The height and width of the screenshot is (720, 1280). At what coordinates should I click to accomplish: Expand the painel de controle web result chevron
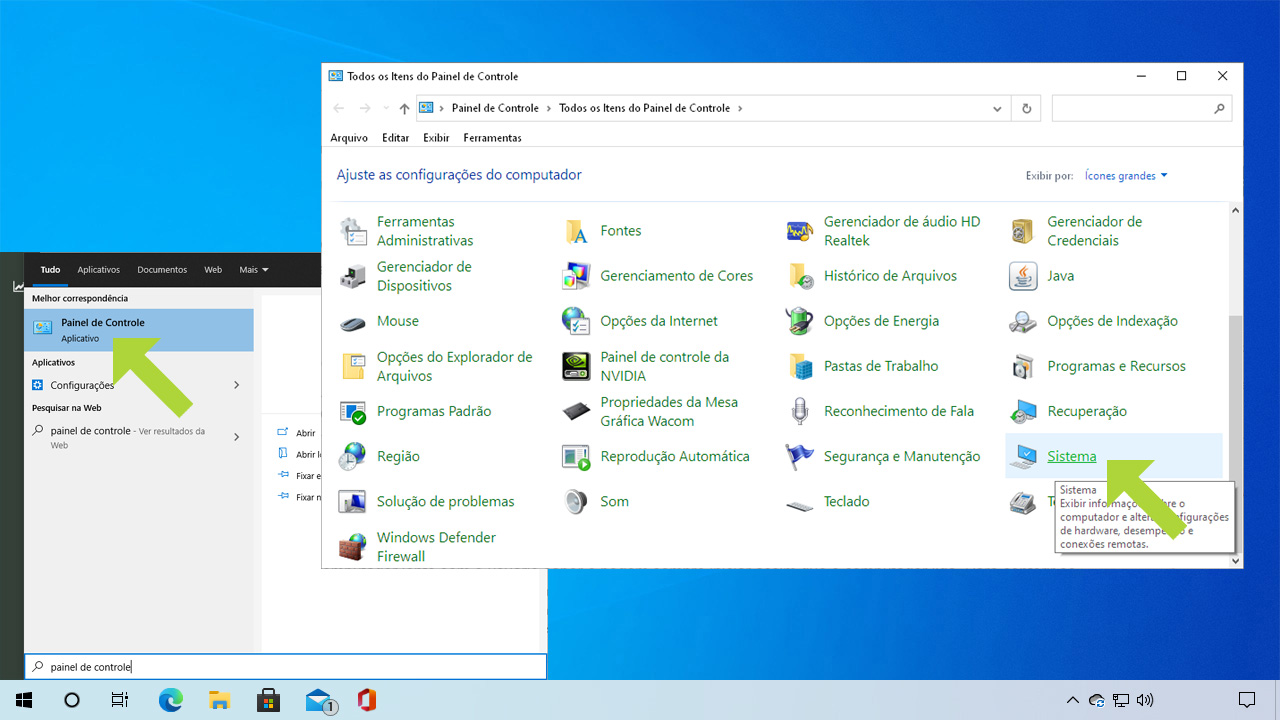237,437
